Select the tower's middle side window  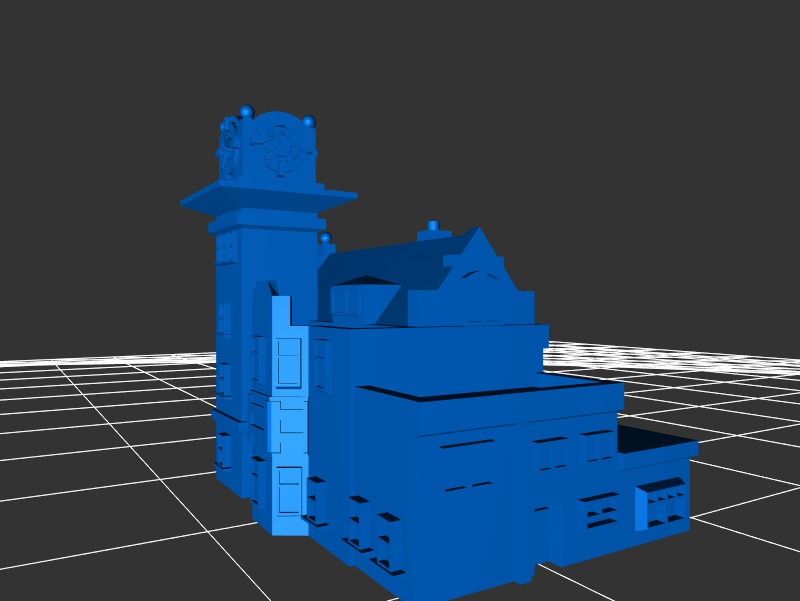pyautogui.click(x=224, y=318)
